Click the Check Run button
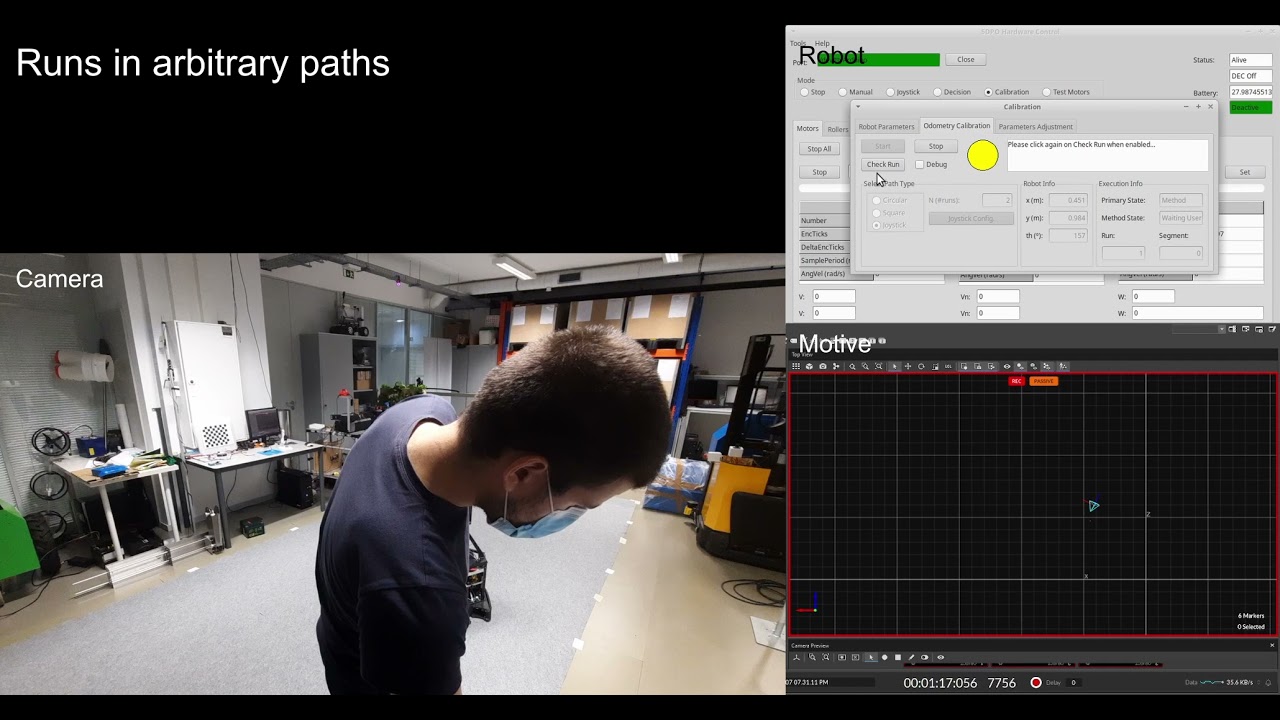Screen dimensions: 1280x720 (x=883, y=164)
